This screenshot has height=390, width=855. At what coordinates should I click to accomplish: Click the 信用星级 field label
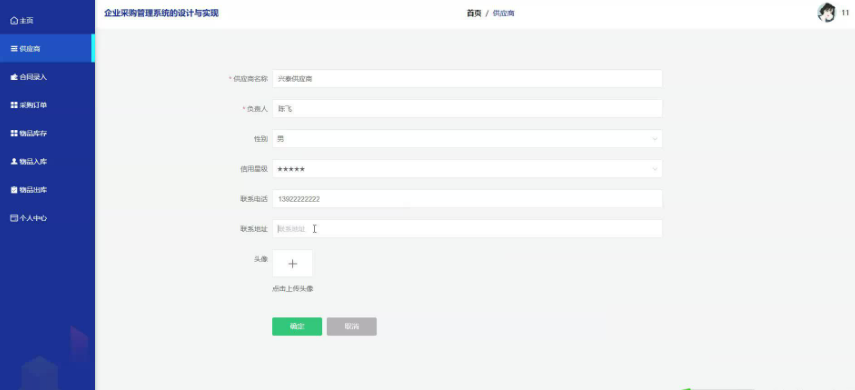(254, 169)
